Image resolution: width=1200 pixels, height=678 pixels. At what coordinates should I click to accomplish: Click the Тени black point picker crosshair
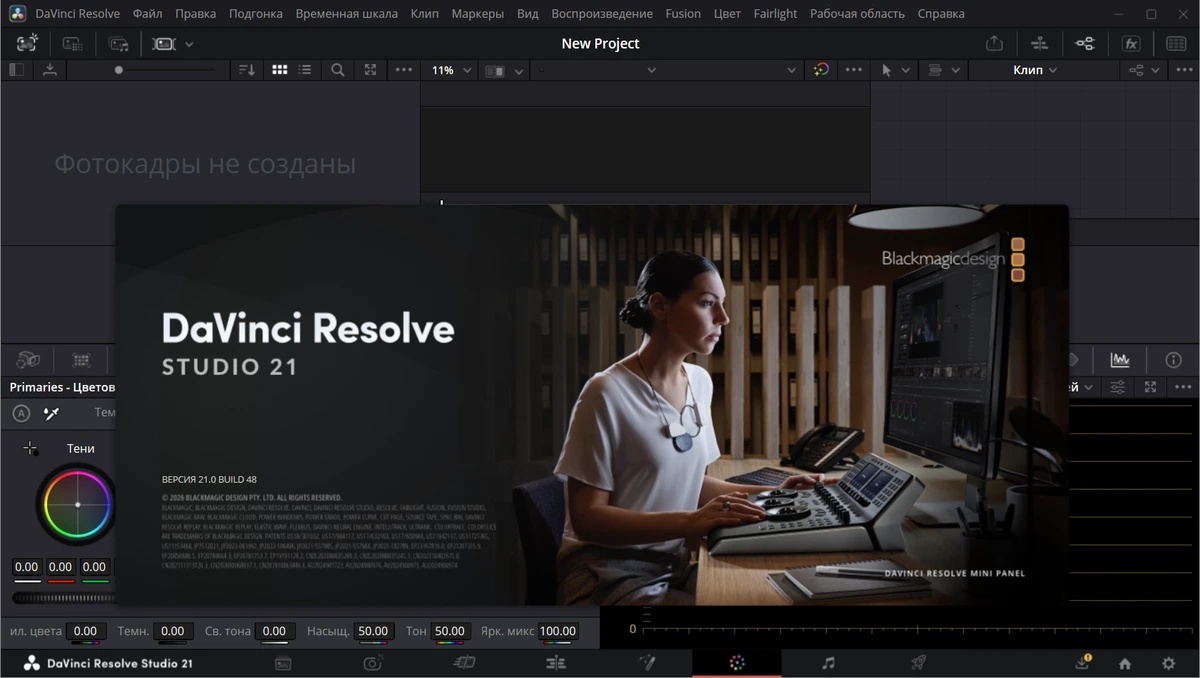30,449
